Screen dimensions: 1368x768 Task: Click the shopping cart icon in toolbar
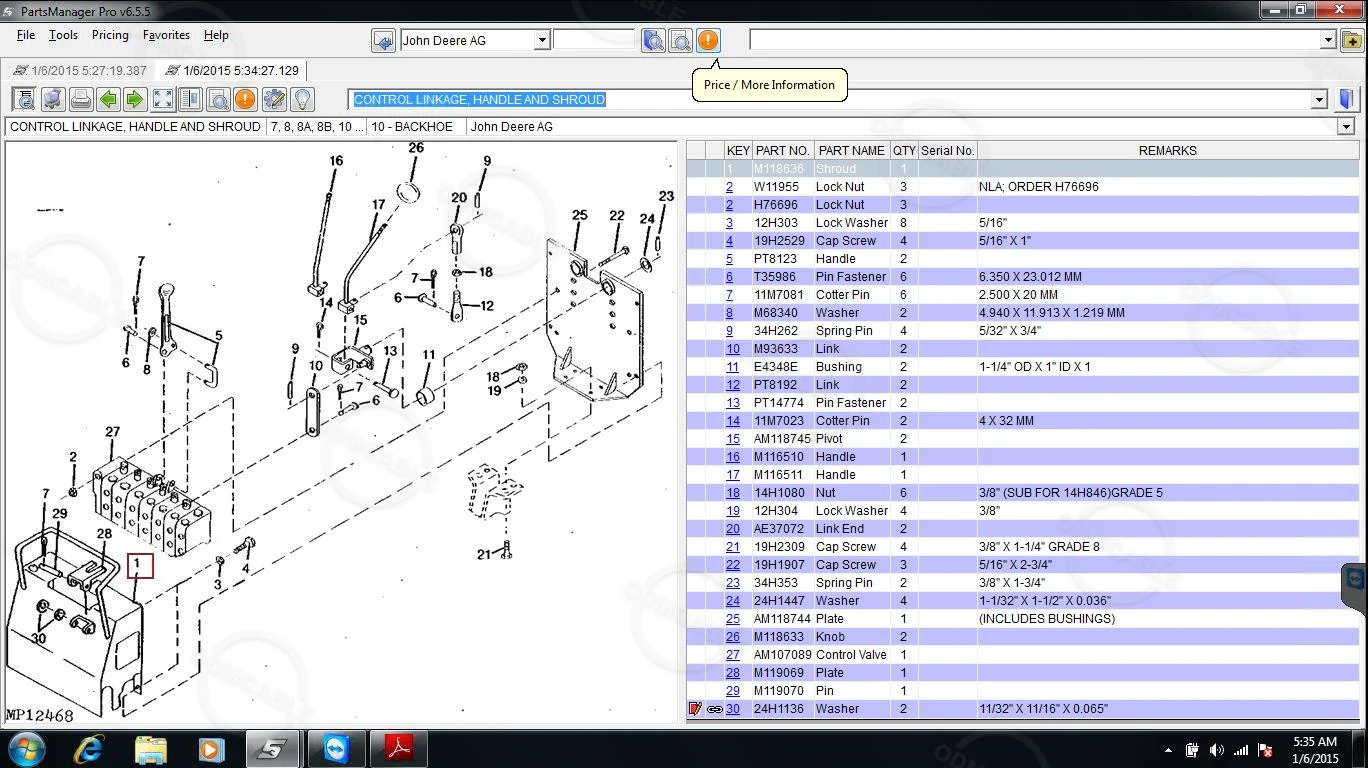53,99
